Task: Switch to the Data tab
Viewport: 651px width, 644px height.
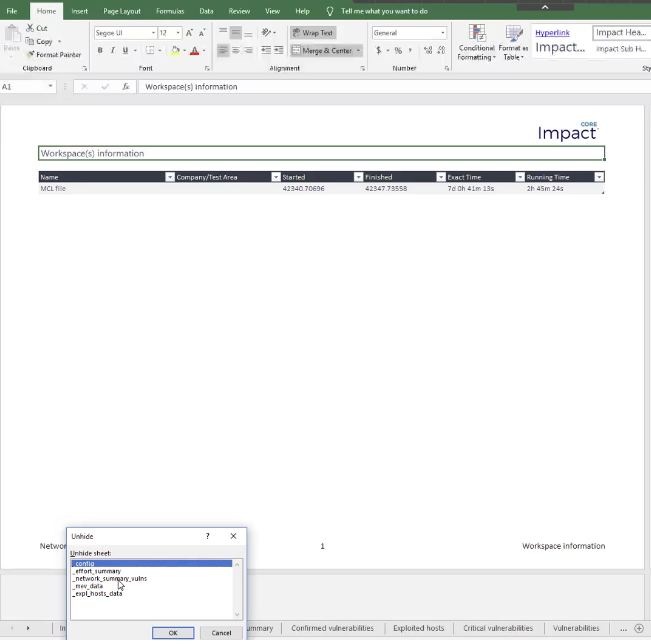Action: click(206, 11)
